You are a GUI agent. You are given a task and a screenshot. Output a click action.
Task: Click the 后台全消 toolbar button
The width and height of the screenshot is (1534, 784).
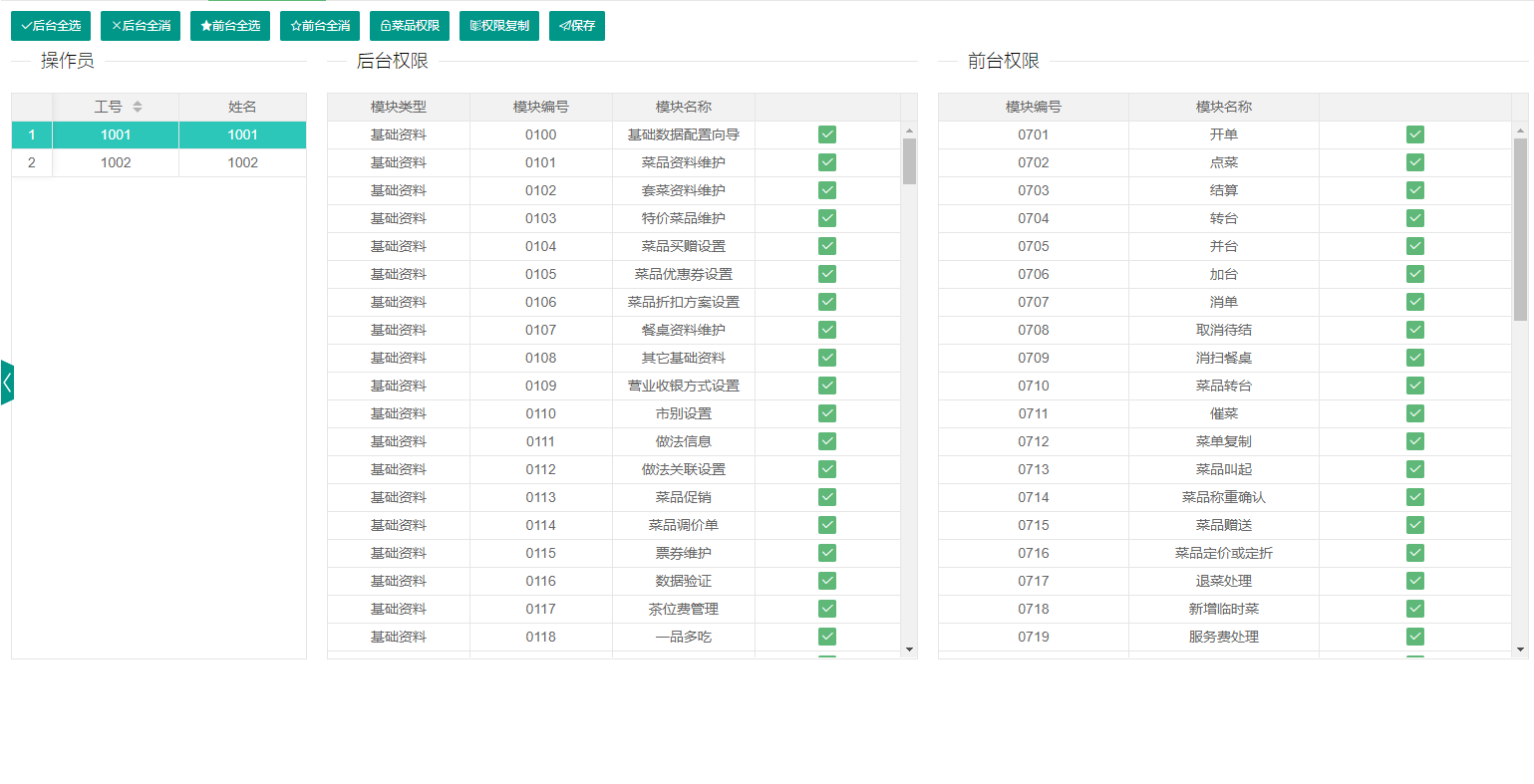tap(141, 26)
